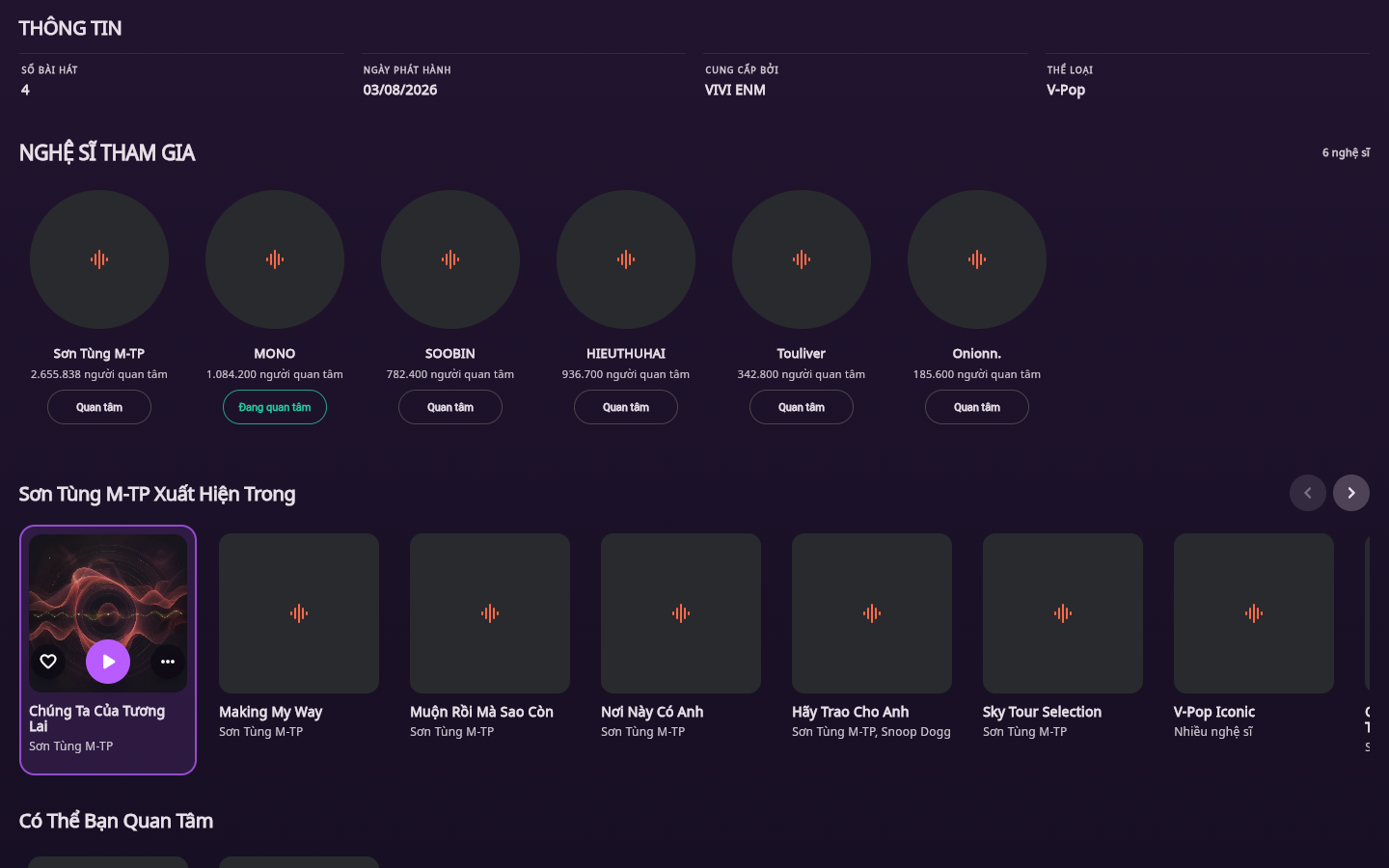This screenshot has height=868, width=1389.
Task: Follow Touliver with Quan tâm button
Action: [802, 407]
